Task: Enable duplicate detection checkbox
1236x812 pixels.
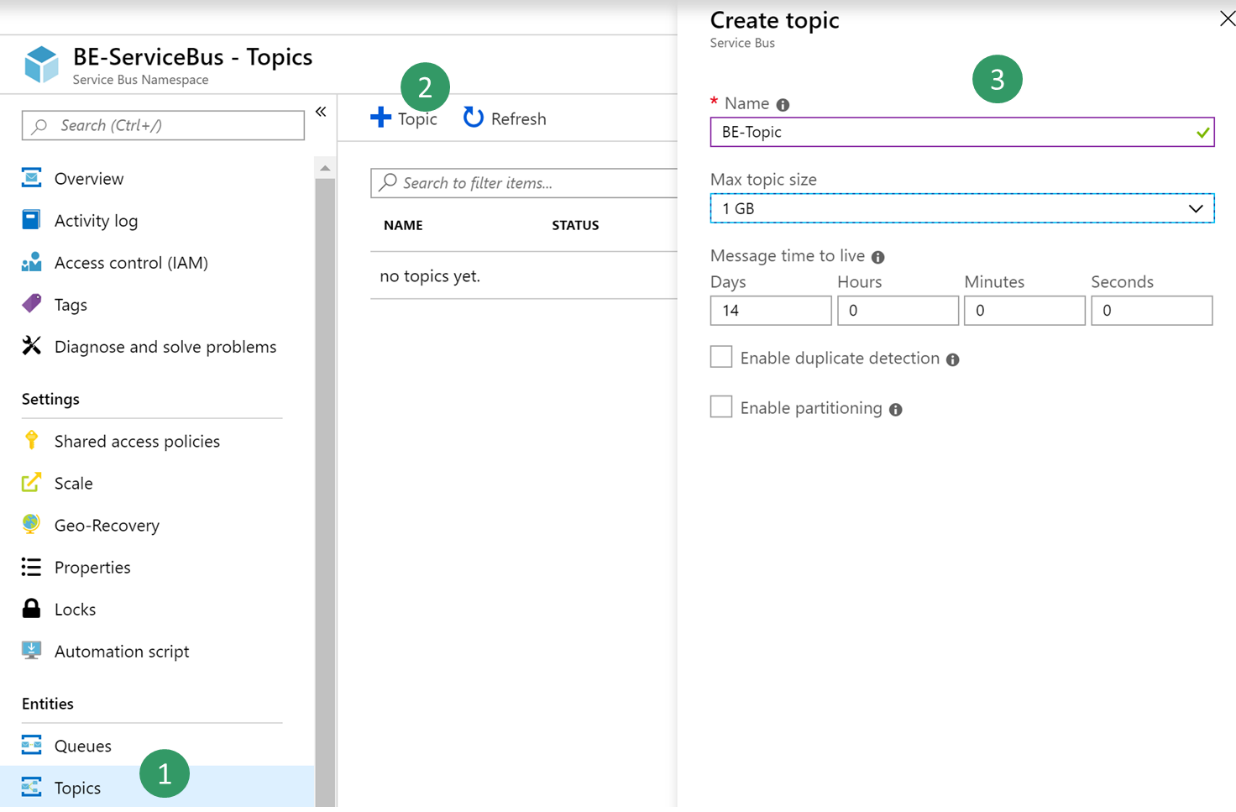Action: (721, 357)
